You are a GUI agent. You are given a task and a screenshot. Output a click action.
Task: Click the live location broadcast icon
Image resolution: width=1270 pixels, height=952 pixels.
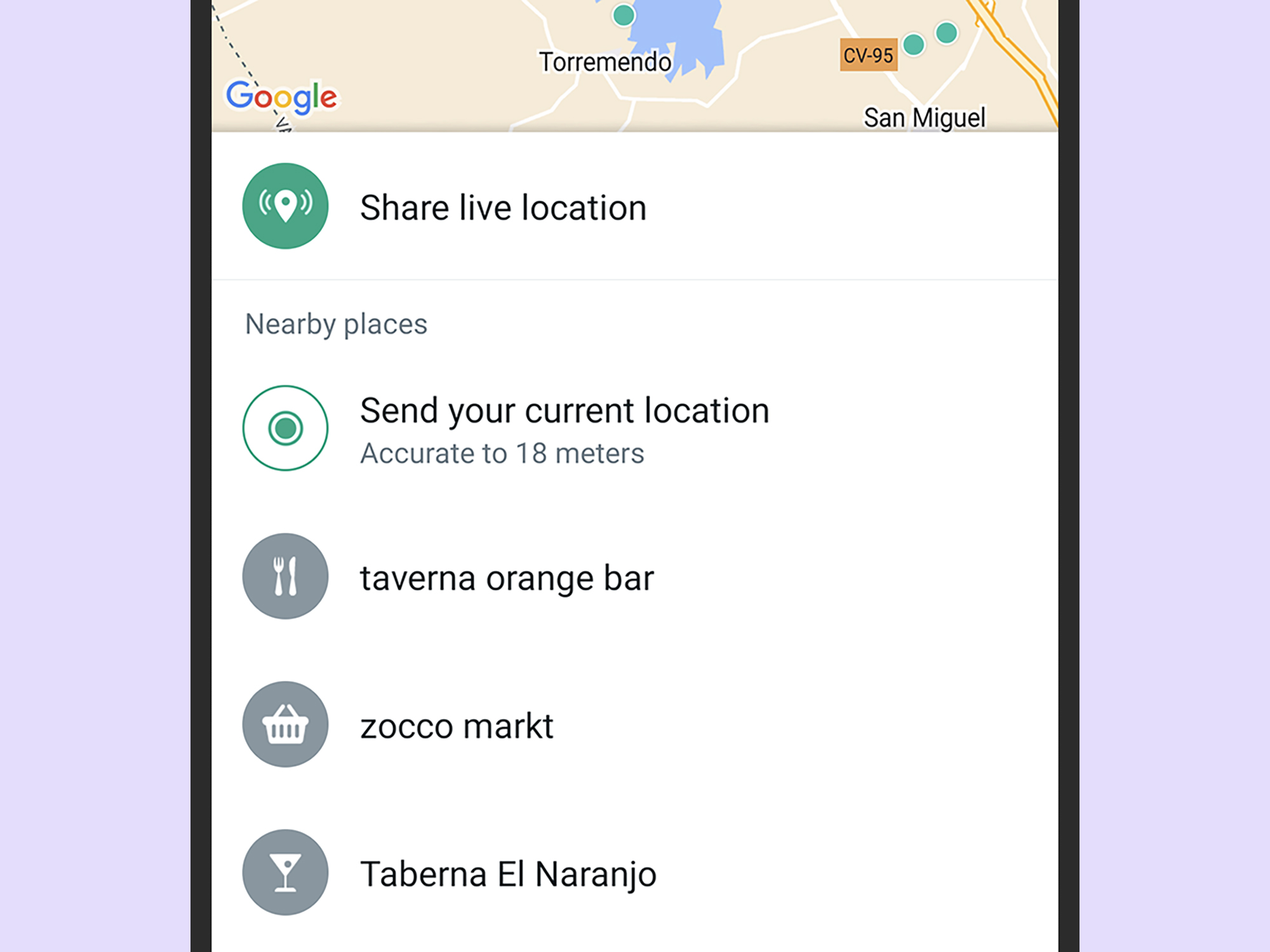[x=285, y=208]
